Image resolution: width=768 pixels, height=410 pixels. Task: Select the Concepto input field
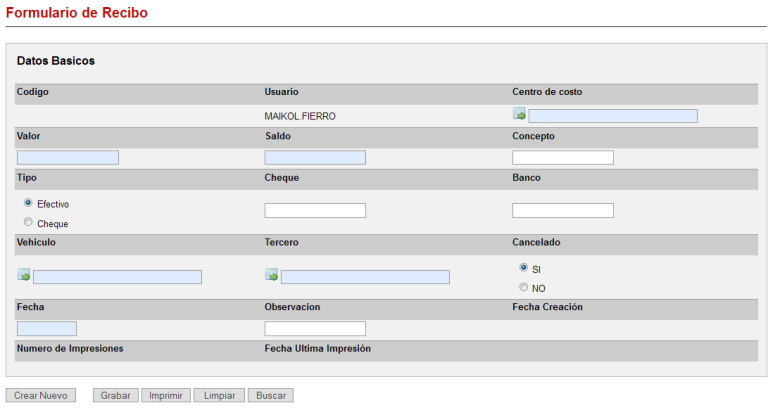(x=563, y=158)
